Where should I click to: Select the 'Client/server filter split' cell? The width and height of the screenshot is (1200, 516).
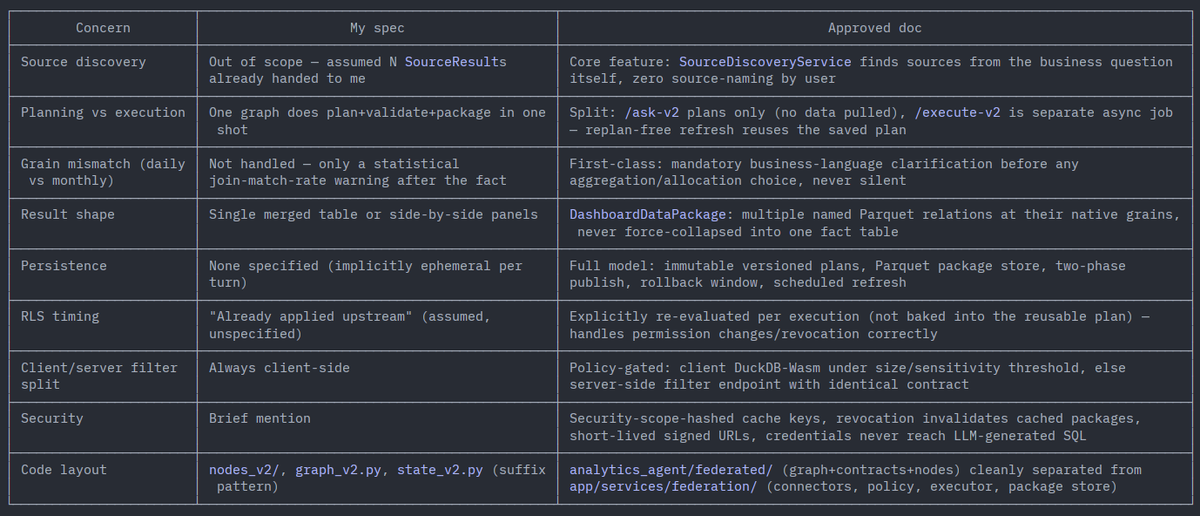click(x=103, y=376)
